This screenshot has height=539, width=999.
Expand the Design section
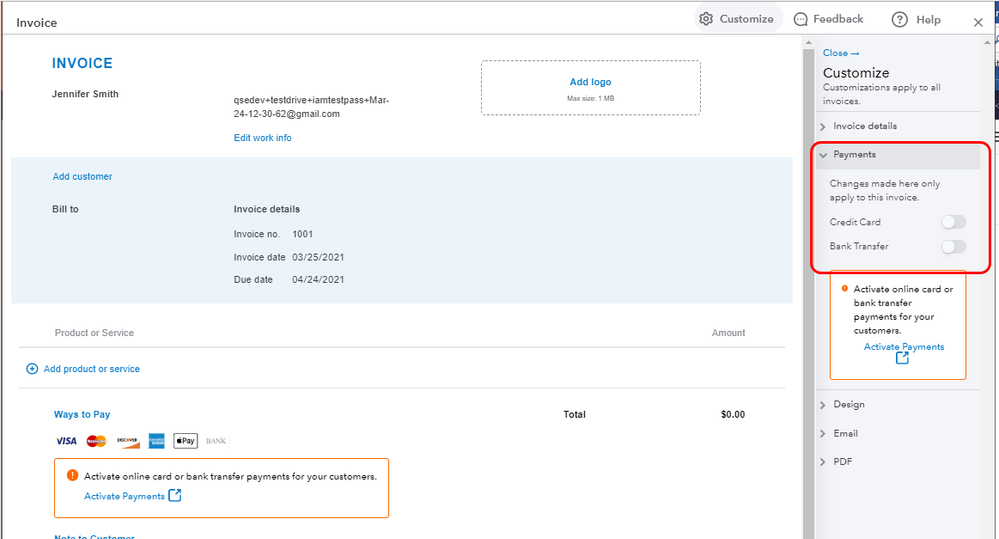[848, 405]
